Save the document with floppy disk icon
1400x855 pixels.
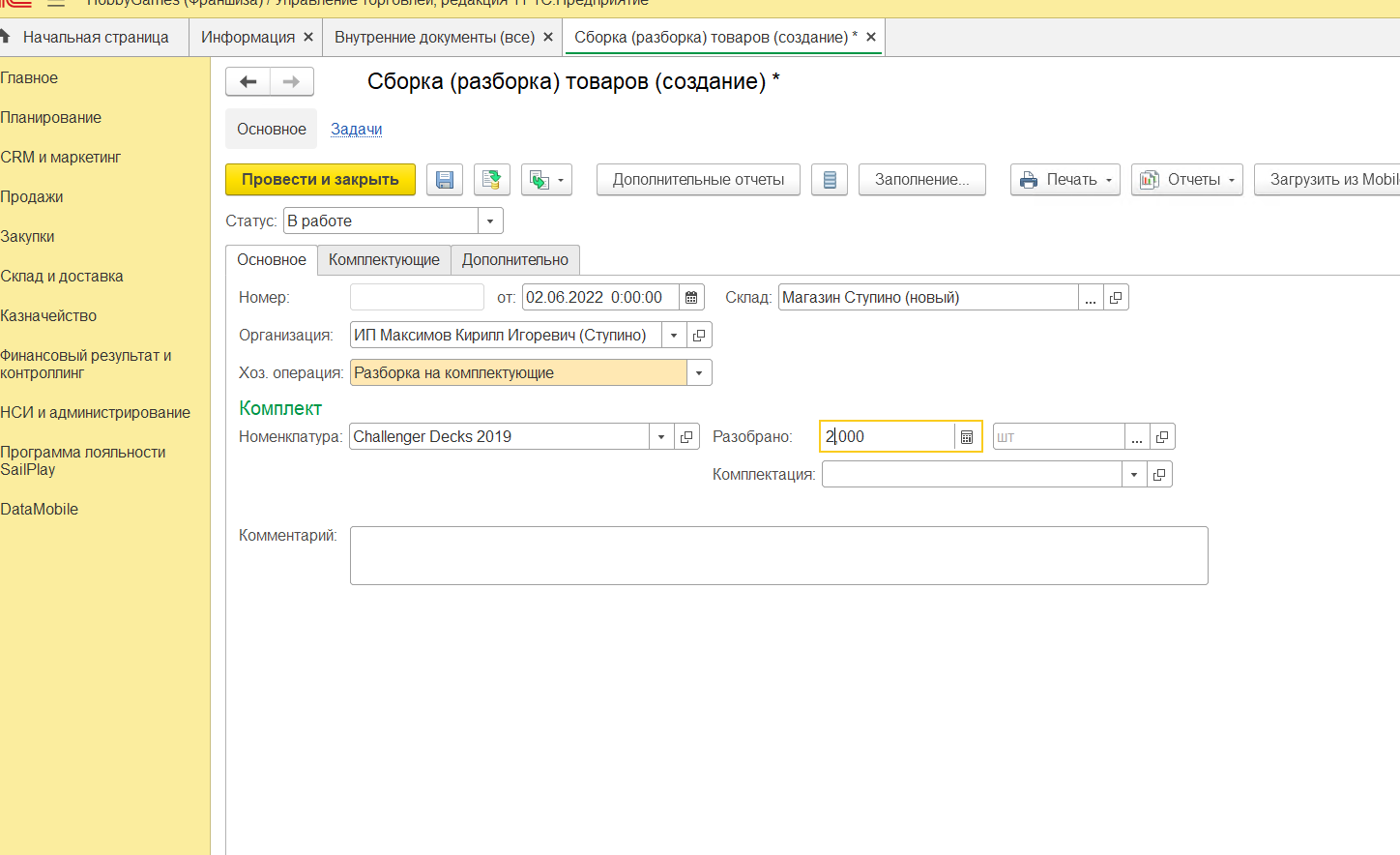[445, 180]
